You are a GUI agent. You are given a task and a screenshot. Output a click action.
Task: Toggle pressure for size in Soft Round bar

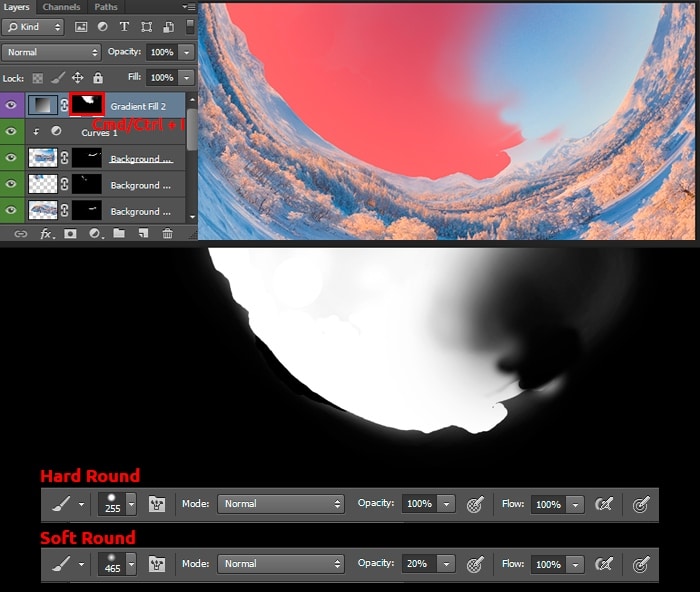[641, 565]
